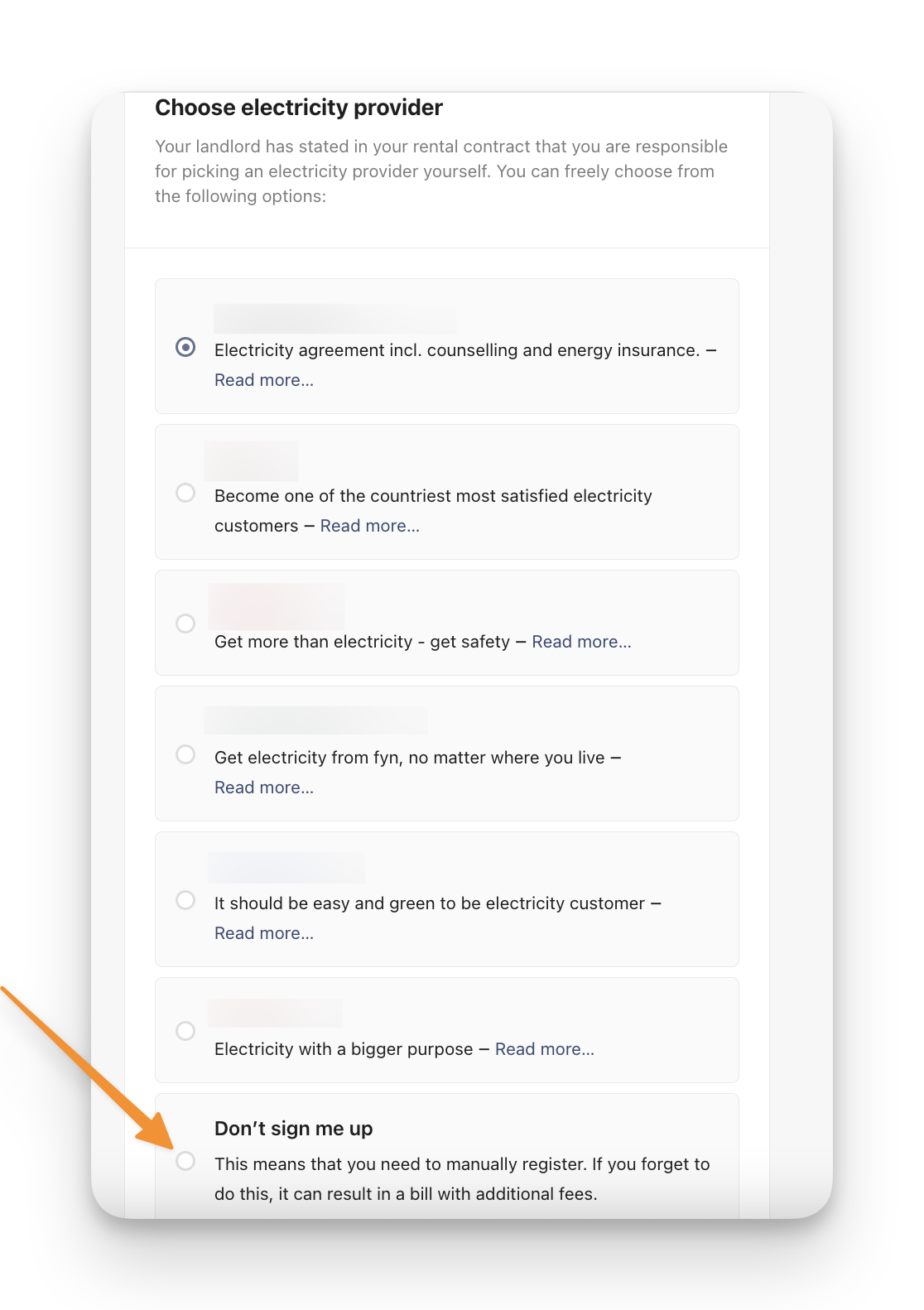This screenshot has height=1310, width=924.
Task: Click Read more next to "get safety"
Action: pyautogui.click(x=581, y=642)
